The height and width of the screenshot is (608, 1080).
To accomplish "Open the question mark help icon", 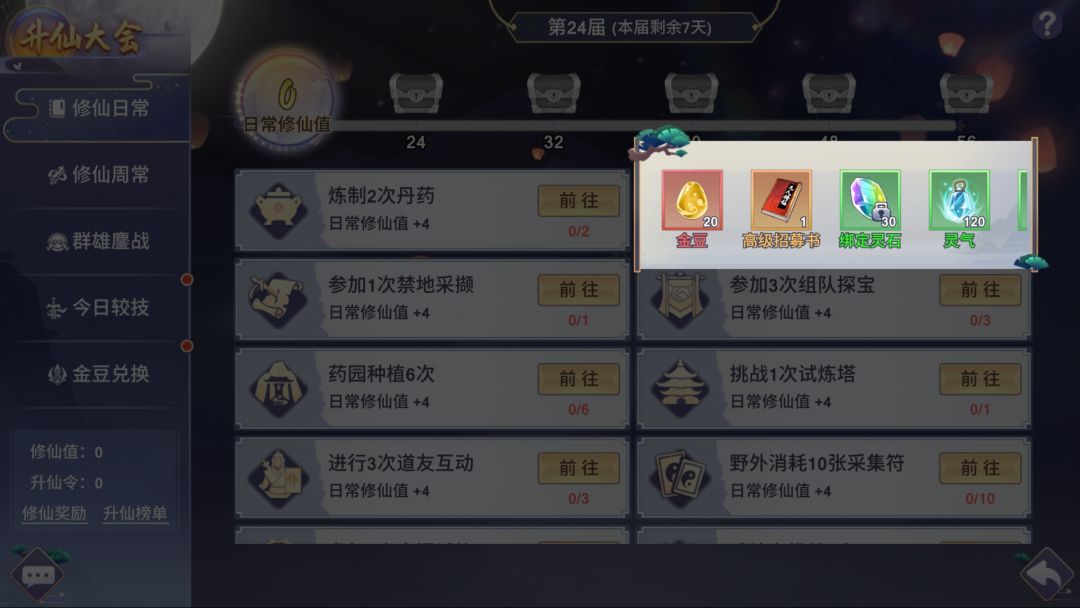I will coord(1047,24).
